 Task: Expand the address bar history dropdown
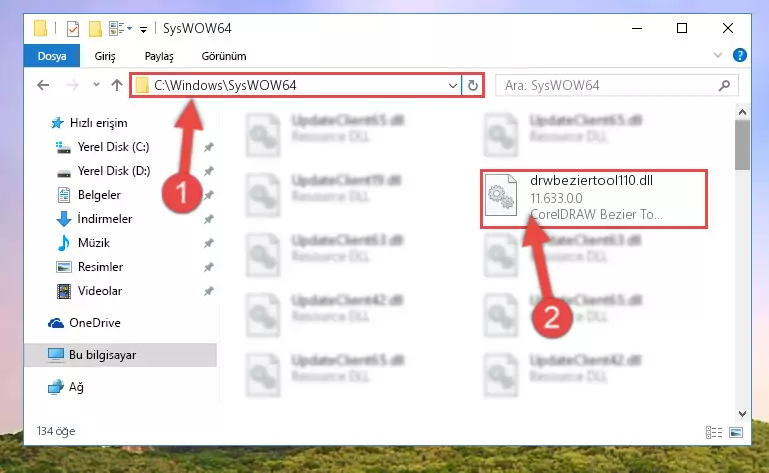[x=453, y=85]
